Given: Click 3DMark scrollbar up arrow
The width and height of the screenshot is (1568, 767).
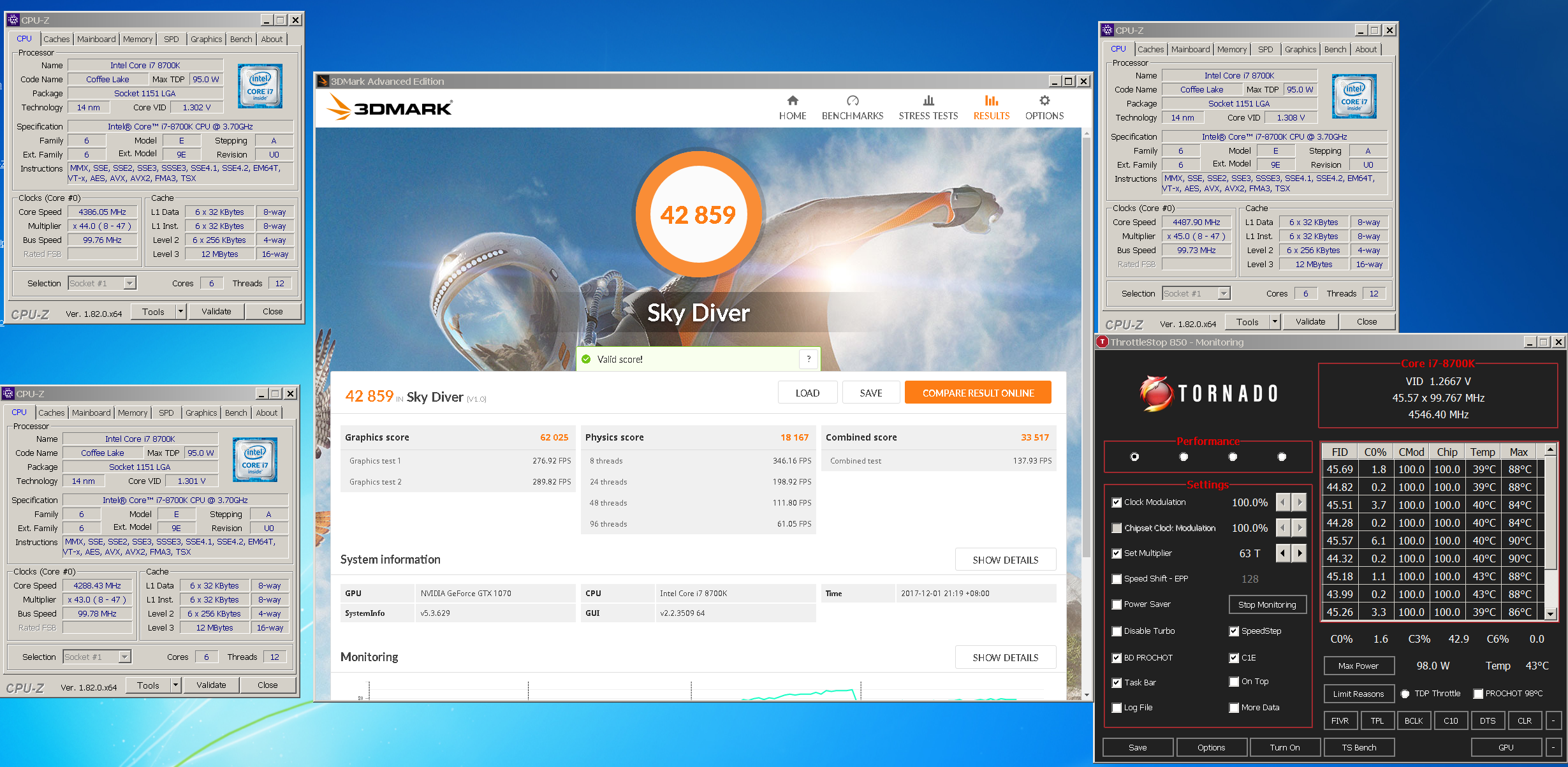Looking at the screenshot, I should [1087, 133].
